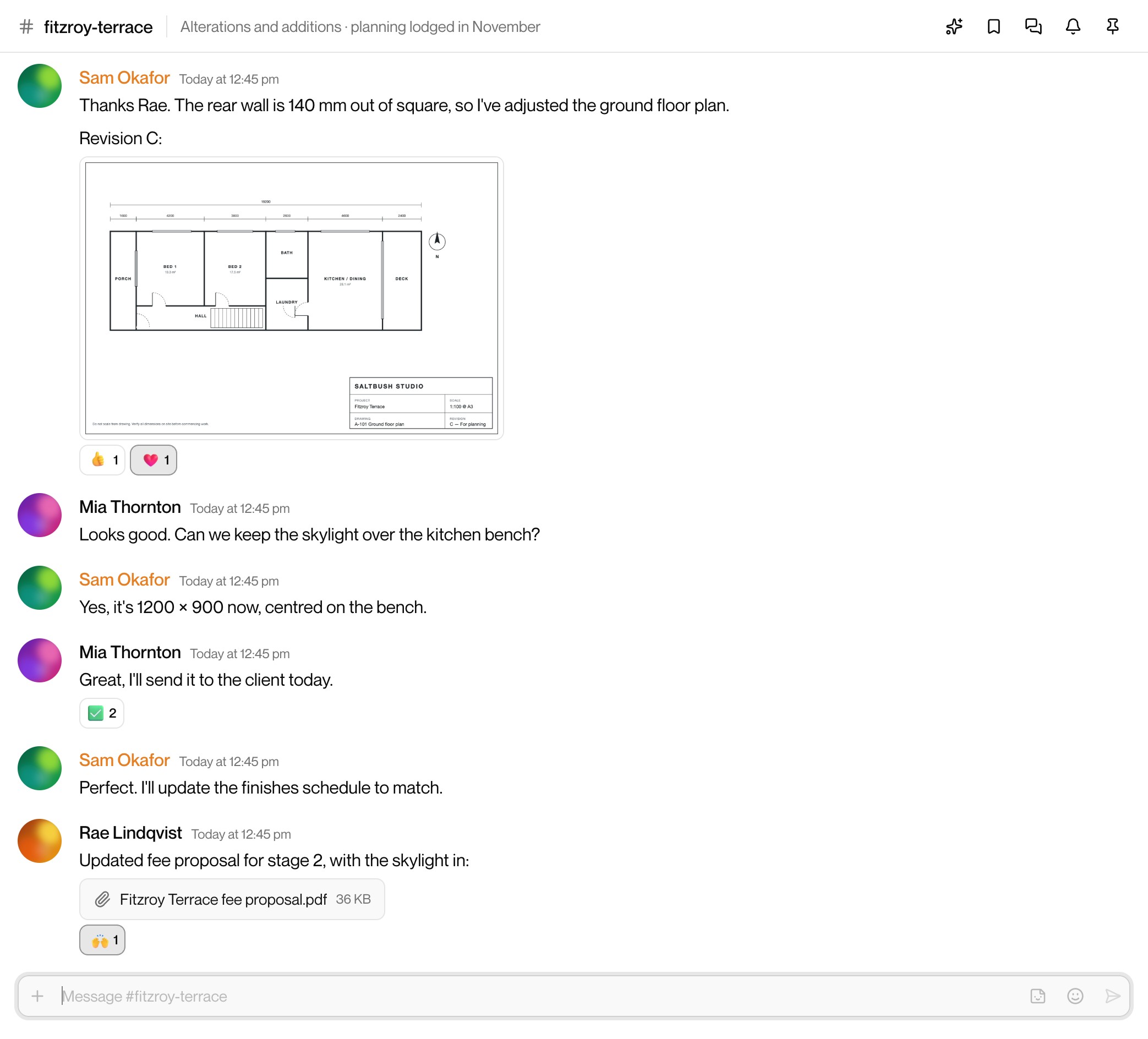Click Mia Thornton's avatar on 'Looks good' message

[x=39, y=515]
